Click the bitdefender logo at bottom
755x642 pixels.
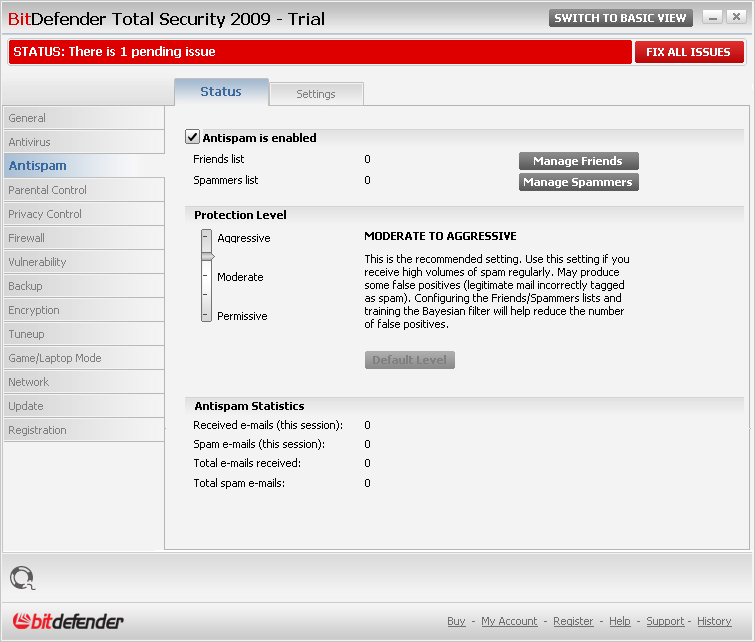(68, 621)
